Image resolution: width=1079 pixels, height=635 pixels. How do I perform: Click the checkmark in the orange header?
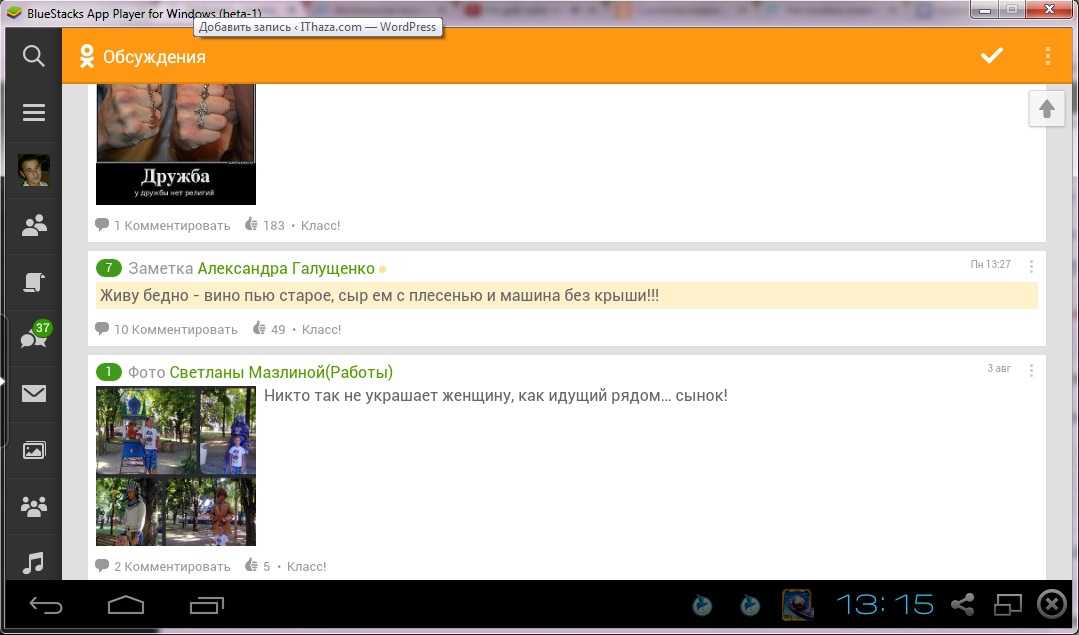click(991, 56)
